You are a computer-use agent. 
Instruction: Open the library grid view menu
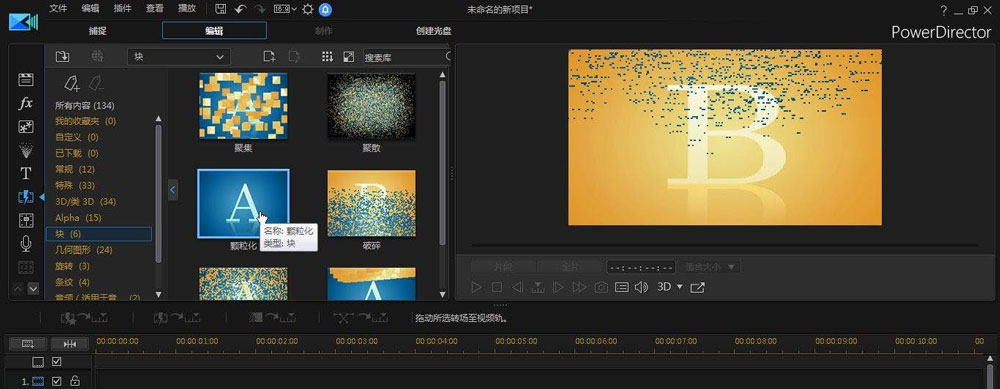coord(327,57)
